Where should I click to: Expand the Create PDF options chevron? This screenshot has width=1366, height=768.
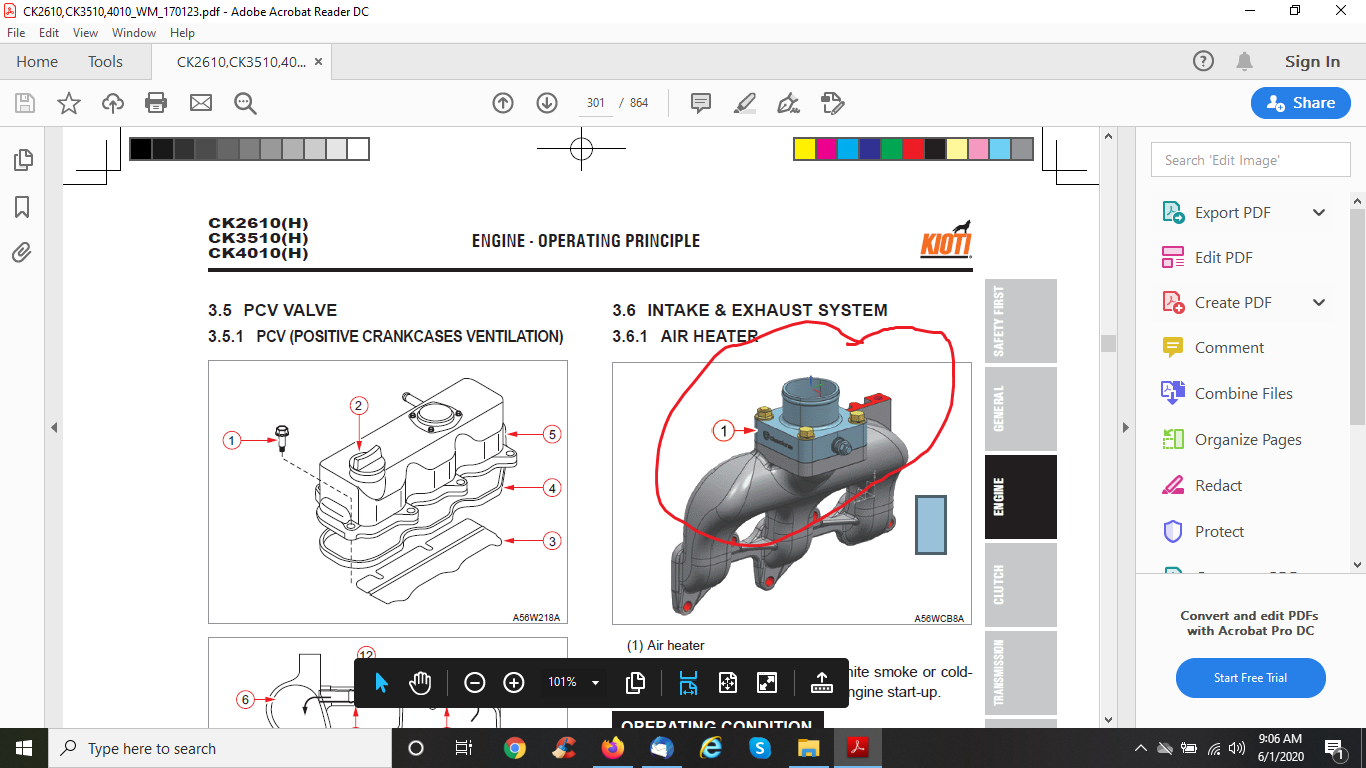pos(1319,303)
